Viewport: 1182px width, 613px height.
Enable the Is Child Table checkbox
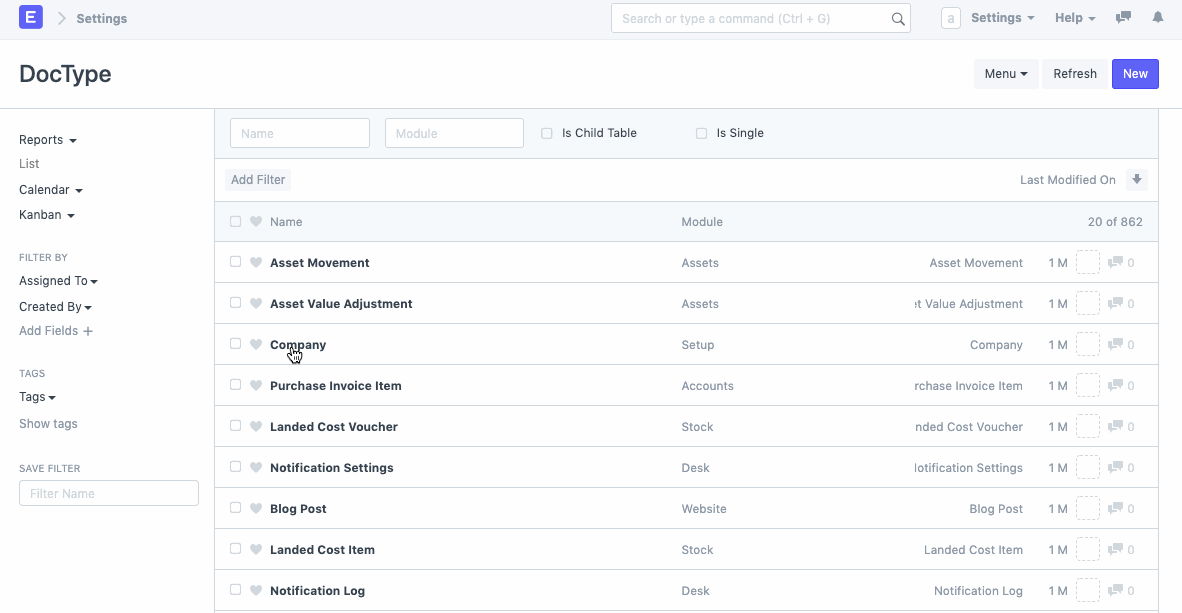click(547, 132)
